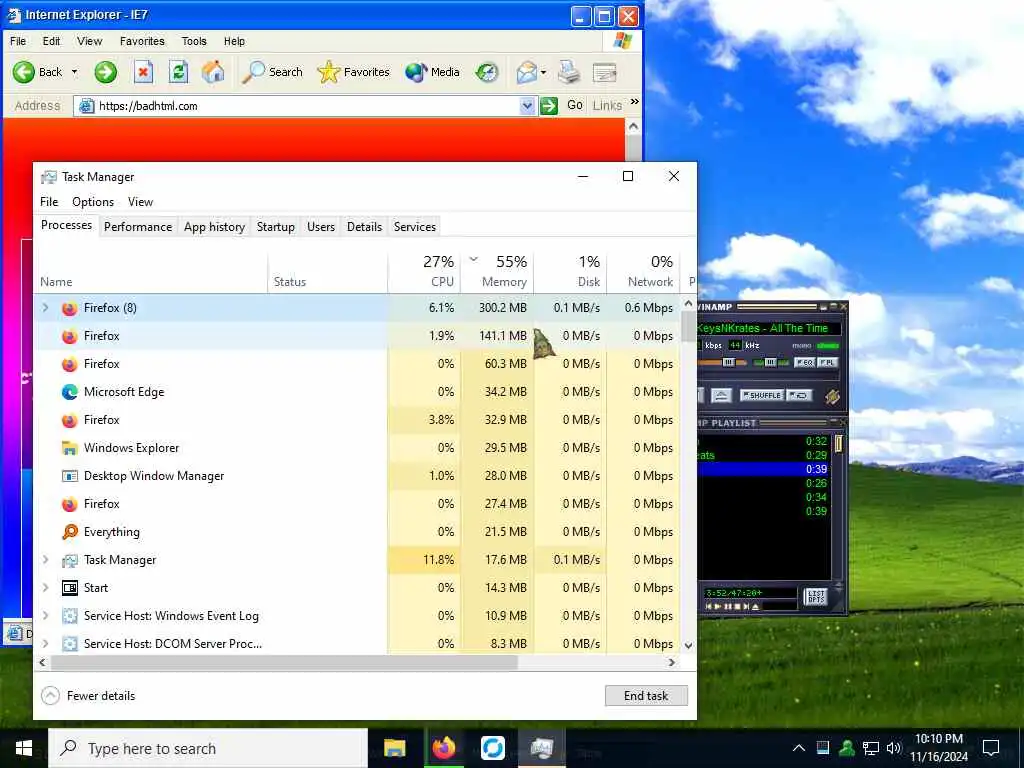Open the blue circular app on the taskbar
The height and width of the screenshot is (768, 1024).
click(x=492, y=748)
